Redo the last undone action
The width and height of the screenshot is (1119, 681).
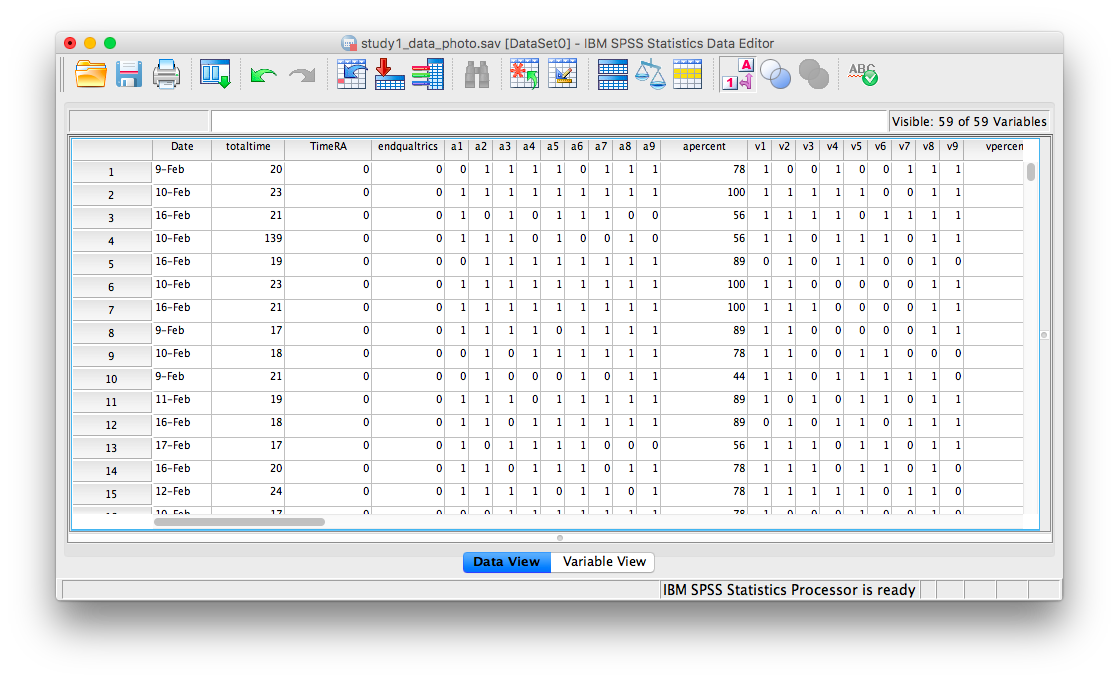(302, 74)
